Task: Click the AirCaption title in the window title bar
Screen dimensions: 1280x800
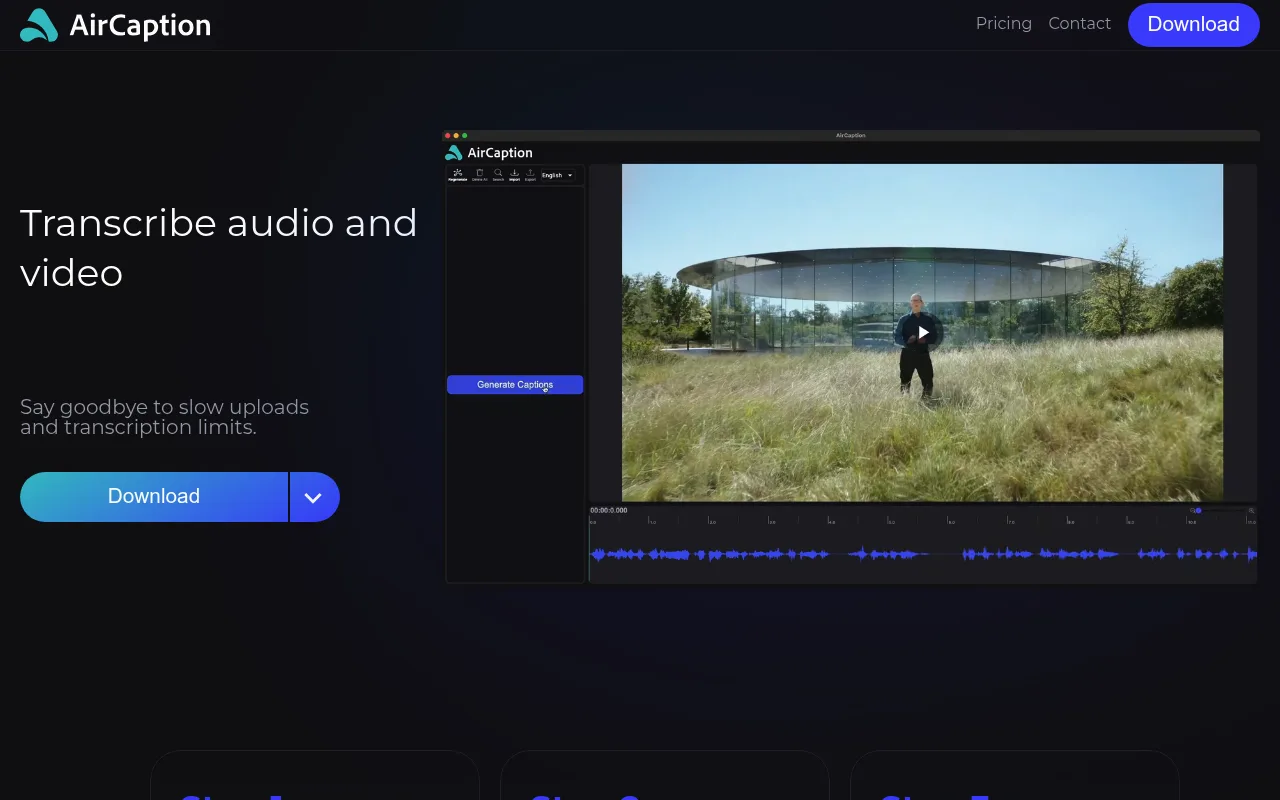Action: pos(851,135)
